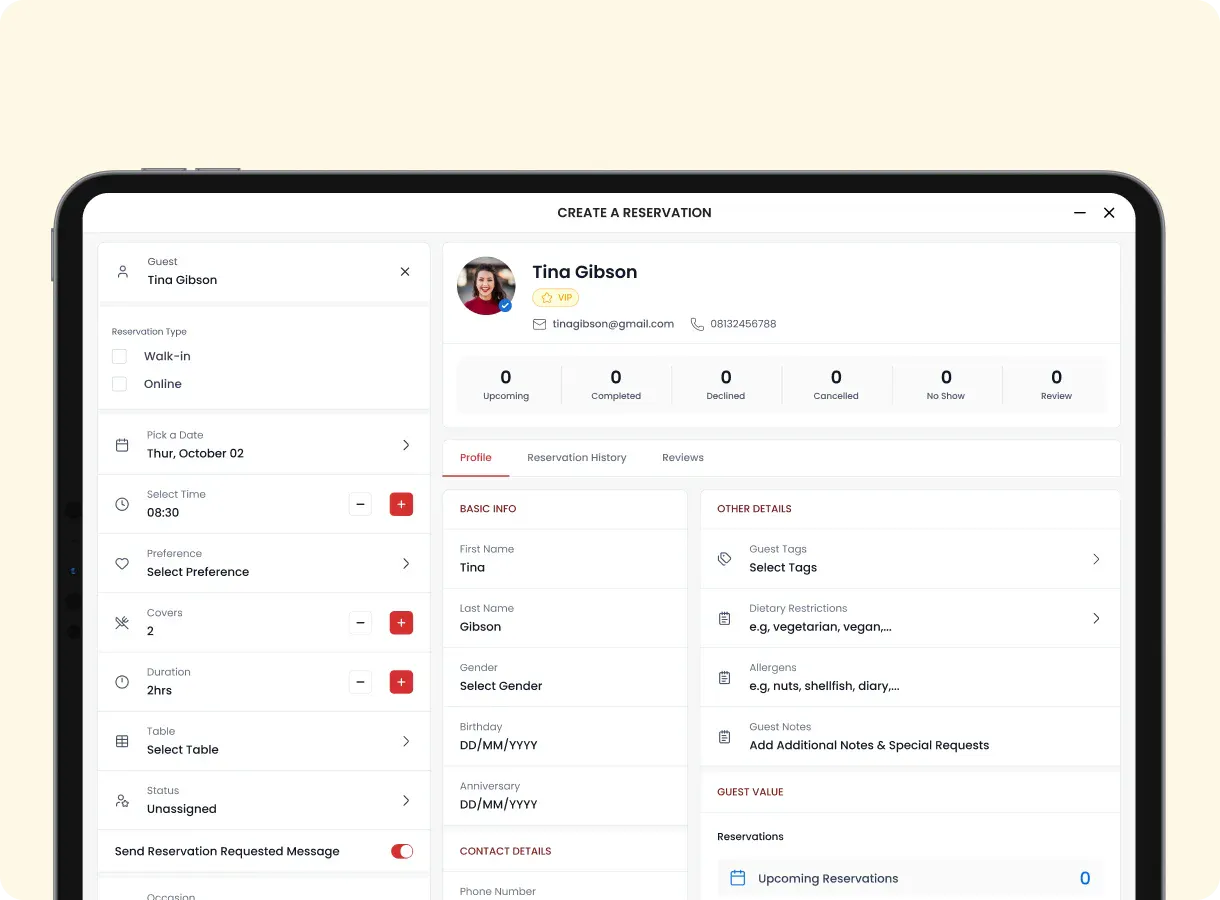Check the Walk-in reservation type box
Image resolution: width=1220 pixels, height=900 pixels.
(120, 356)
